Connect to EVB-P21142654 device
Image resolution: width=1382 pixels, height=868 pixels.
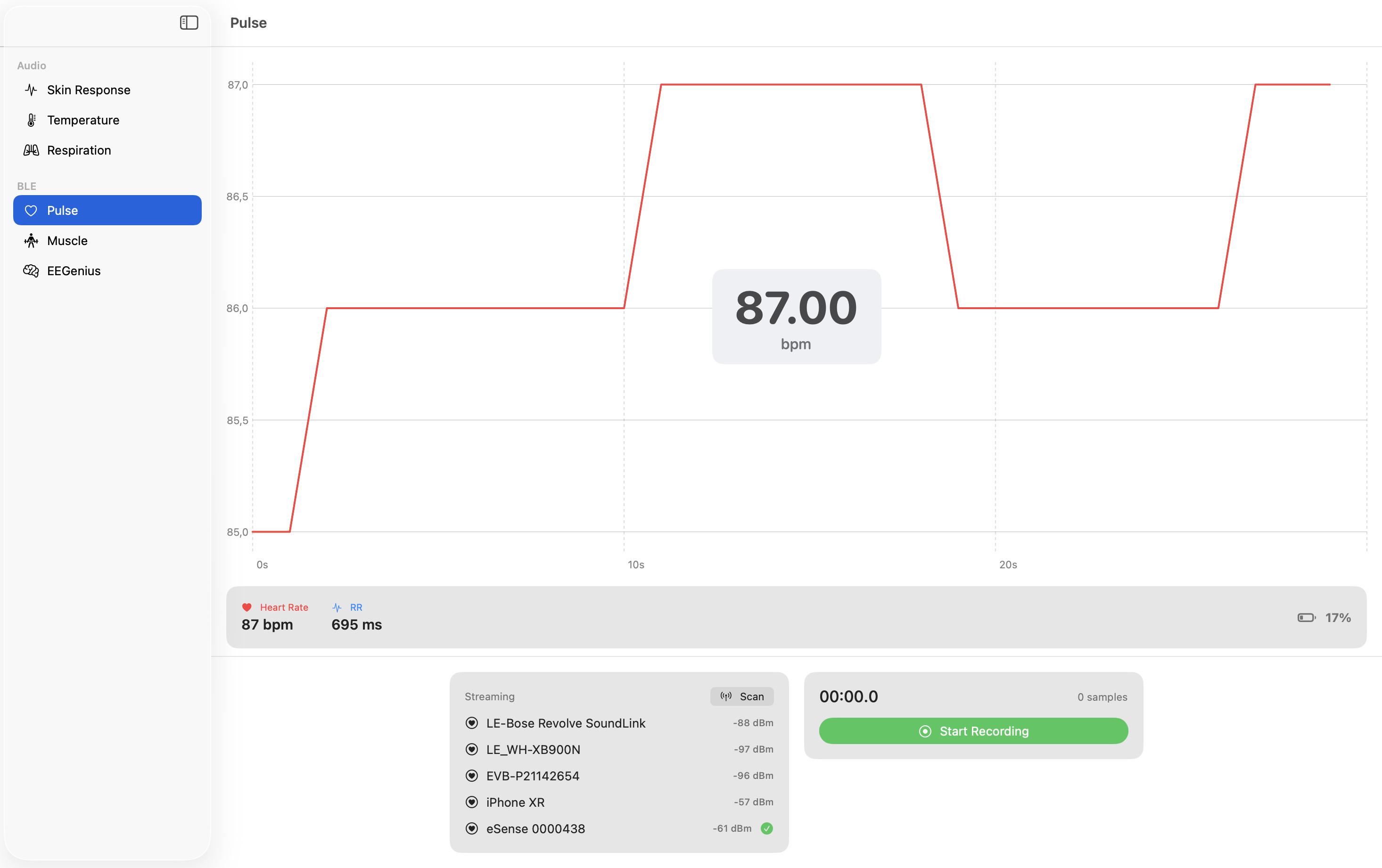(619, 776)
